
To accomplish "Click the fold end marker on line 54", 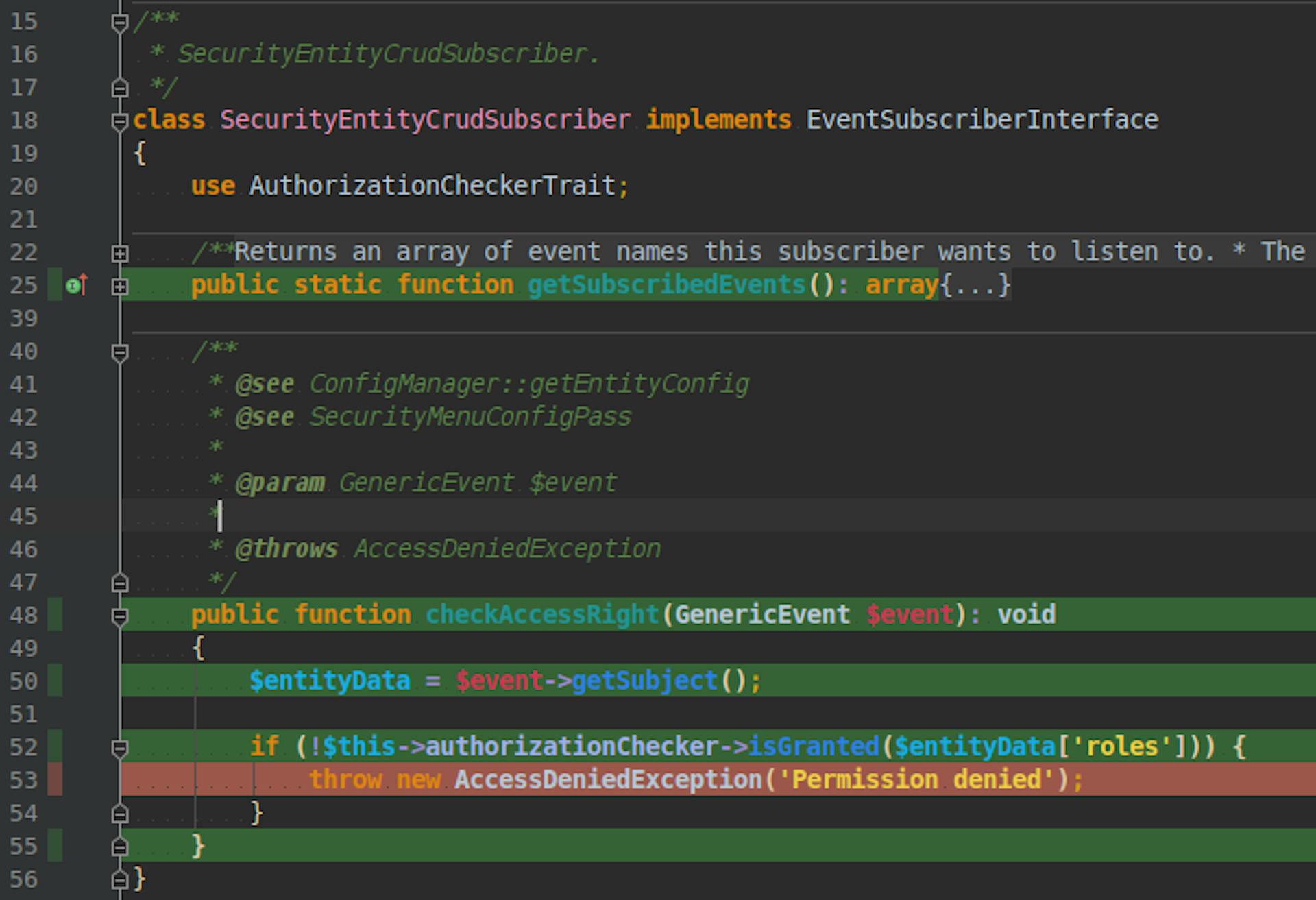I will [120, 814].
